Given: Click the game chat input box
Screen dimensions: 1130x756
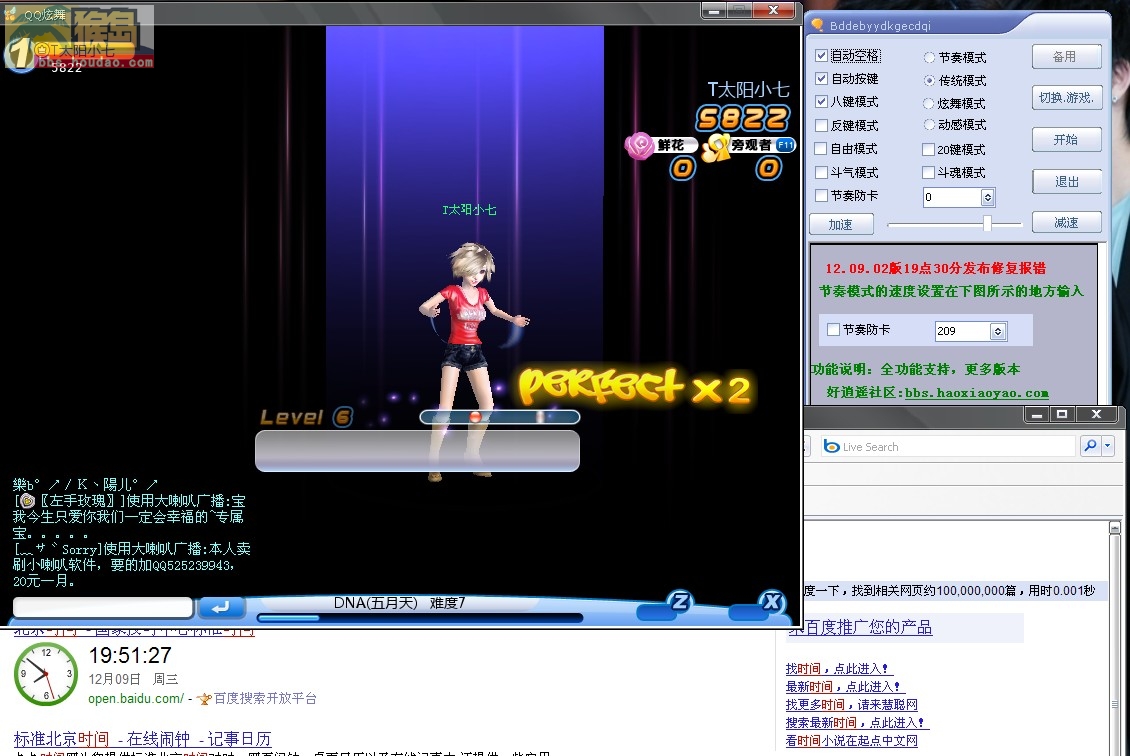Looking at the screenshot, I should tap(103, 608).
